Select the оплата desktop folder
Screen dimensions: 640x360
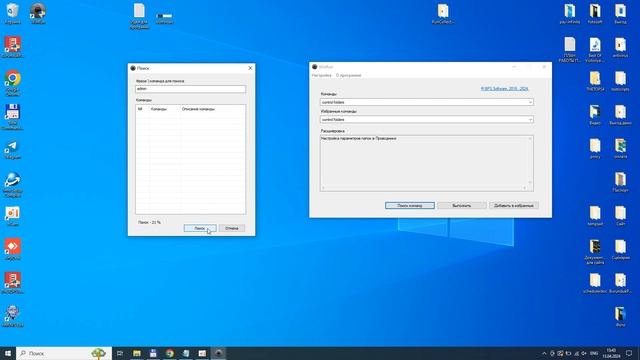click(x=620, y=149)
